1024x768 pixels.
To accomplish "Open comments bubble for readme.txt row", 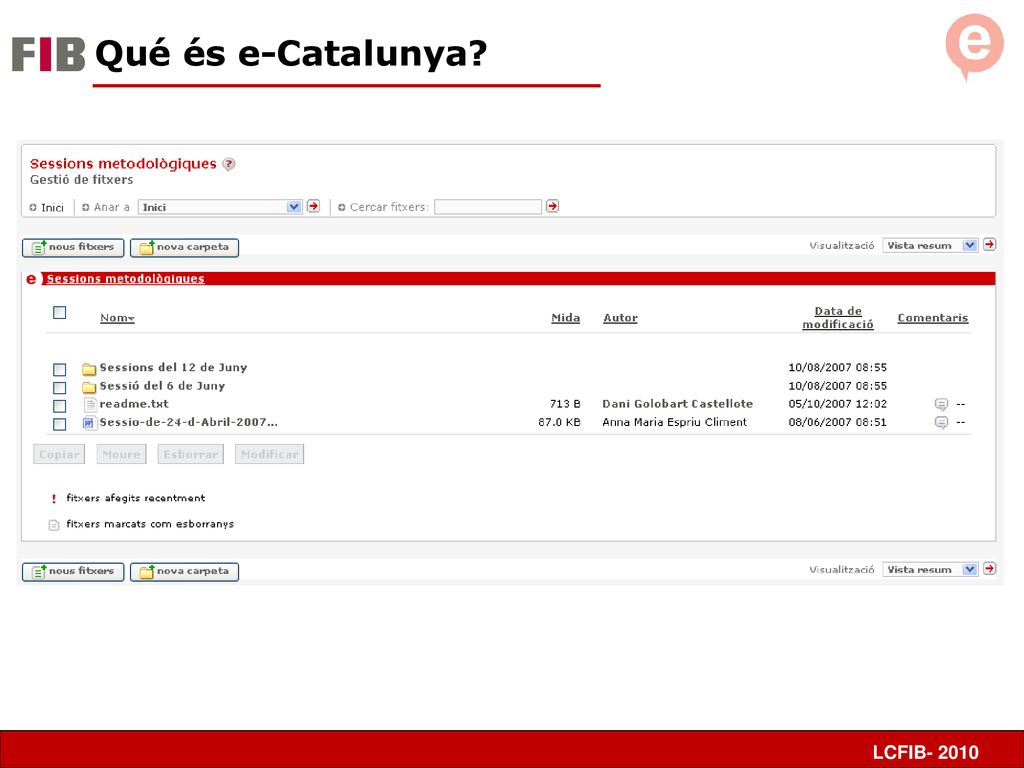I will 941,404.
